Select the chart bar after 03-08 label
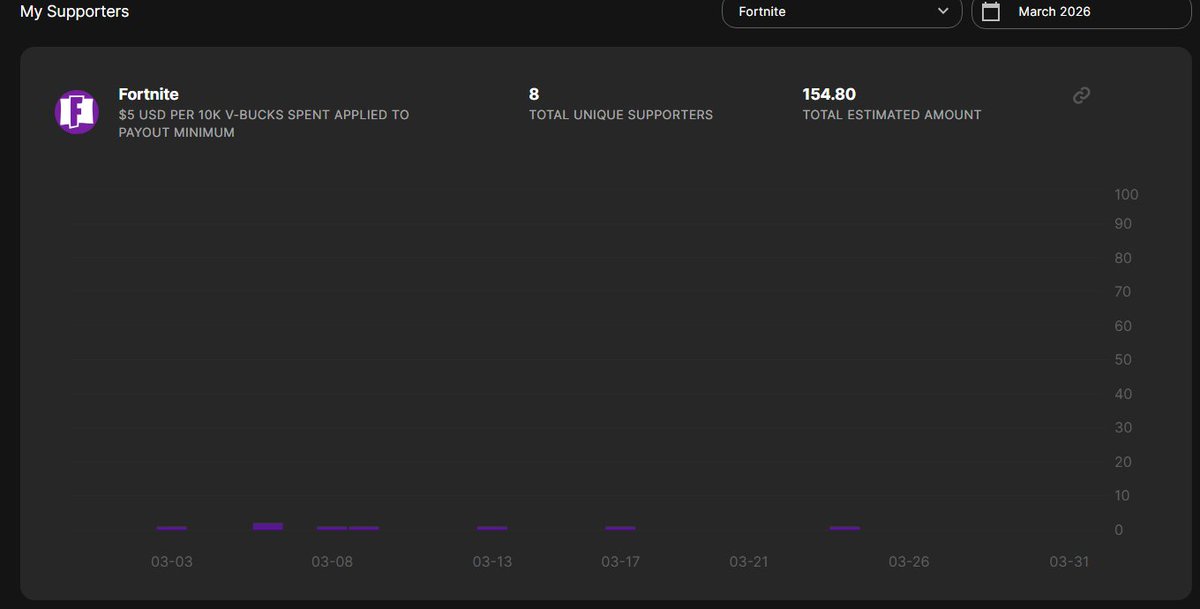The height and width of the screenshot is (609, 1200). pyautogui.click(x=364, y=528)
